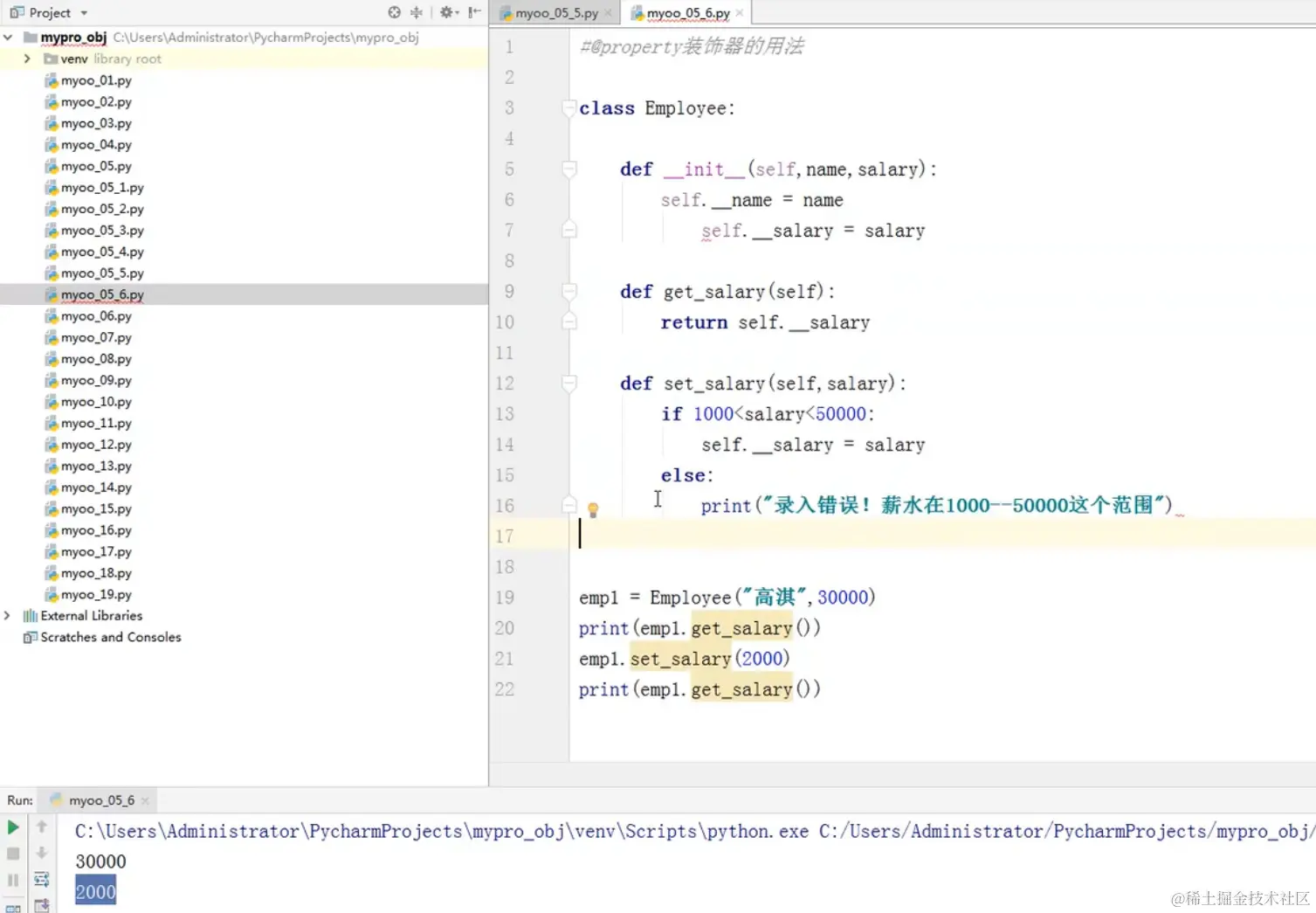Select myoo_05.py in the project tree
Viewport: 1316px width, 913px height.
96,167
